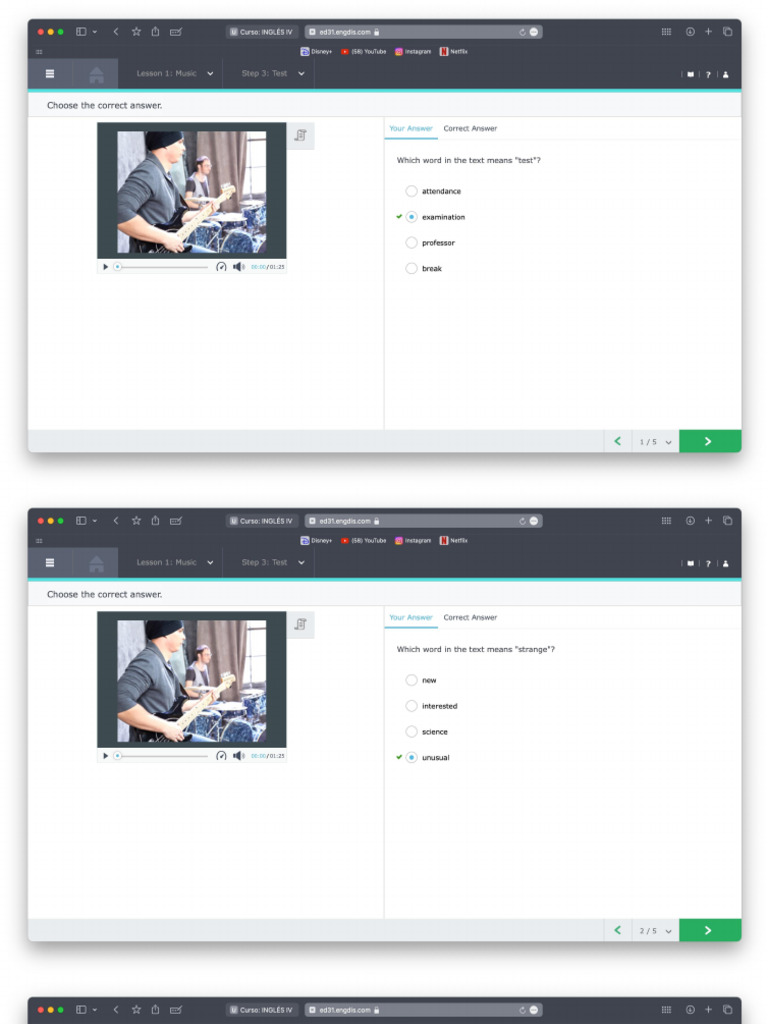
Task: Click the help question mark in the 2/5 window
Action: pyautogui.click(x=708, y=564)
